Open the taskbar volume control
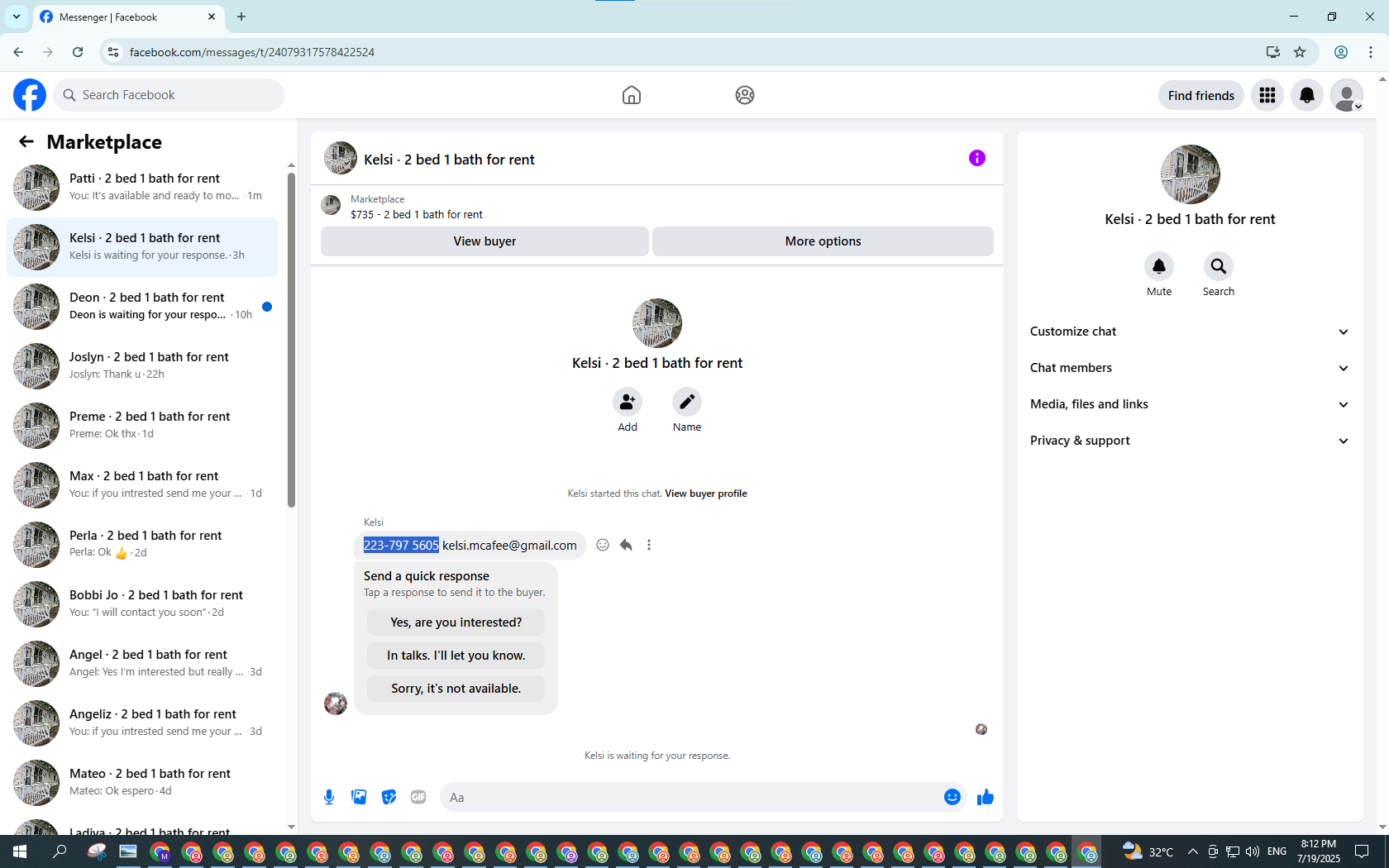1389x868 pixels. tap(1253, 851)
